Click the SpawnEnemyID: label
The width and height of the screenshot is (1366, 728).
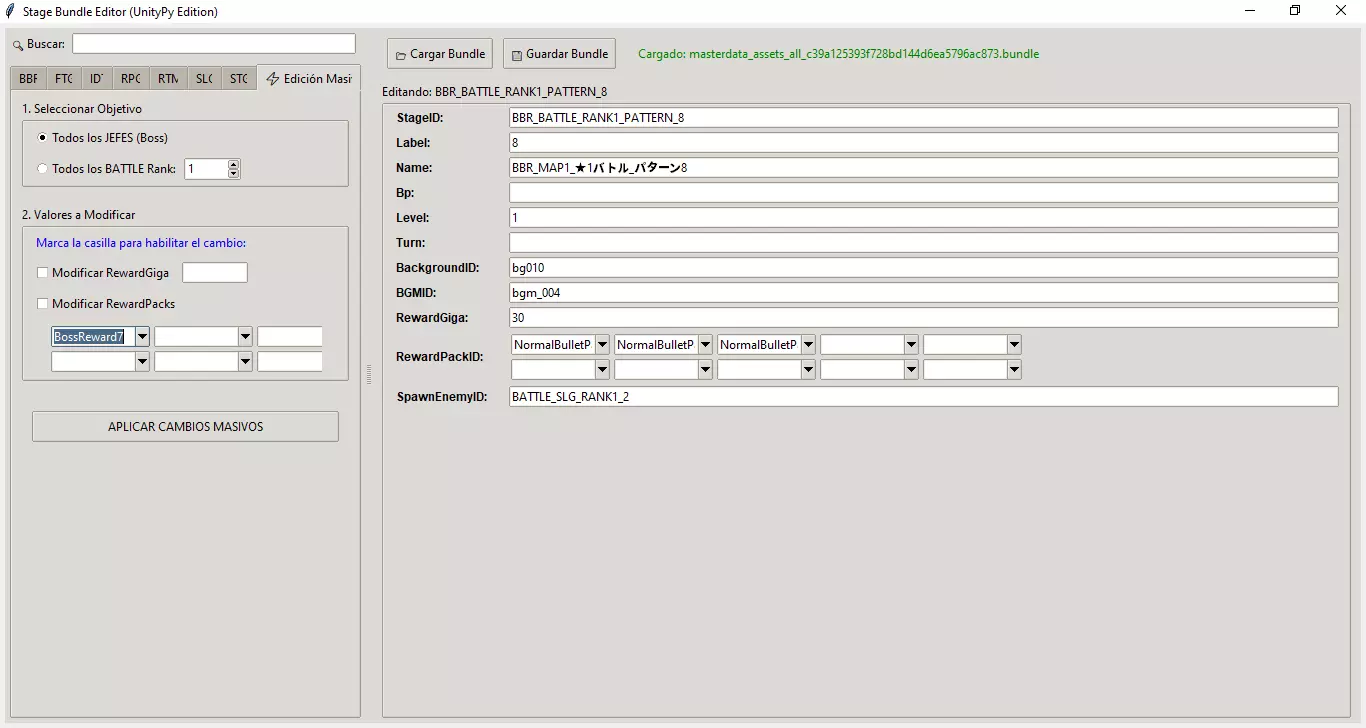pos(442,397)
